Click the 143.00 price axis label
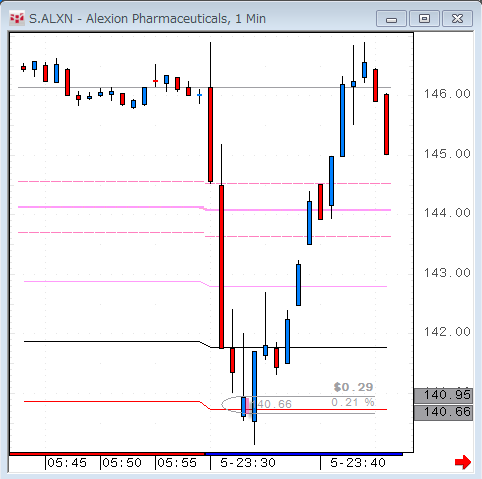This screenshot has height=479, width=482. point(447,273)
